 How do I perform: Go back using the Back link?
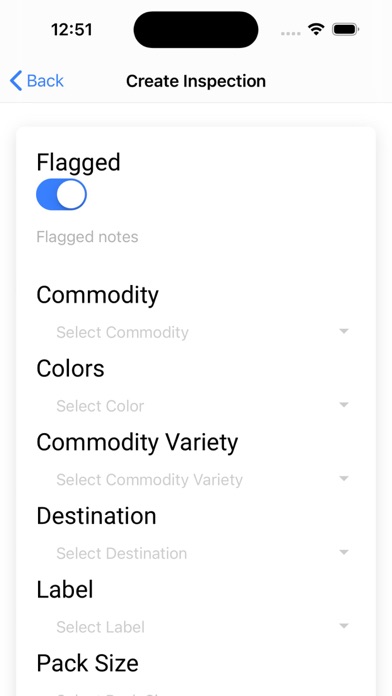(x=36, y=81)
